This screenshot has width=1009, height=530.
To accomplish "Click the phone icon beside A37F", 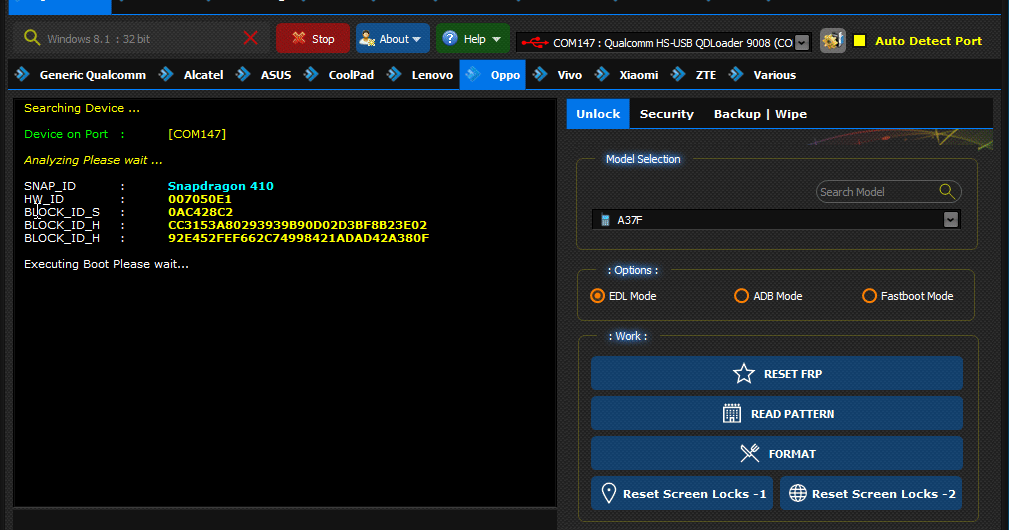I will (x=605, y=220).
